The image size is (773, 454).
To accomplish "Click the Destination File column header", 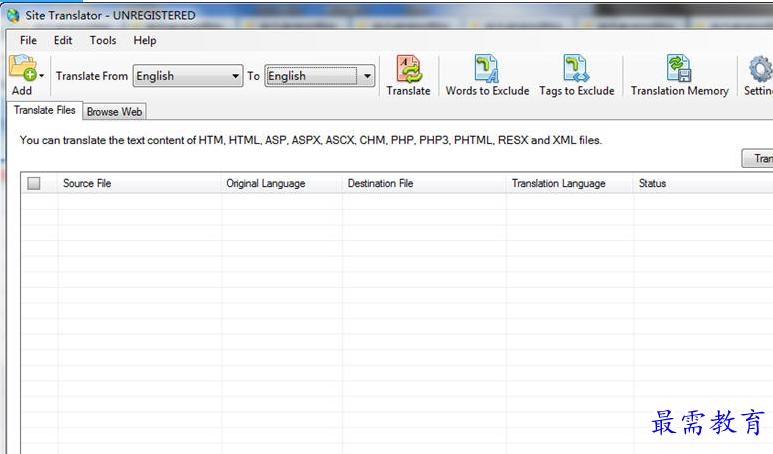I will (x=424, y=183).
